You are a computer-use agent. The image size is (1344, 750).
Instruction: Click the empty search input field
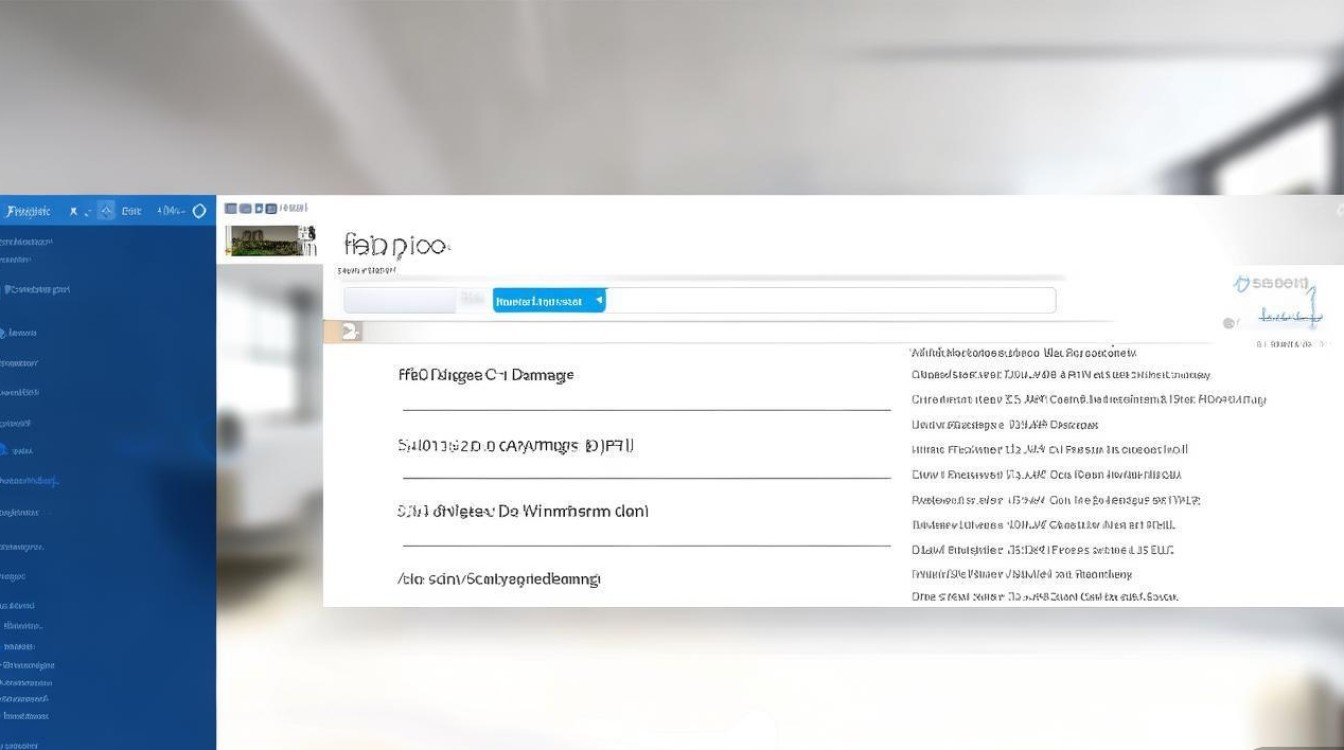830,300
